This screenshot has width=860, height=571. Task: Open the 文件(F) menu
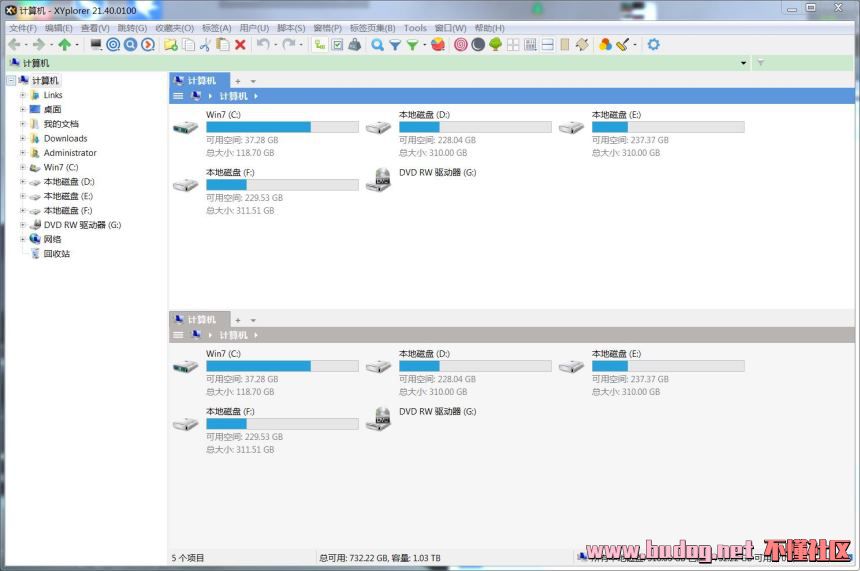tap(22, 28)
